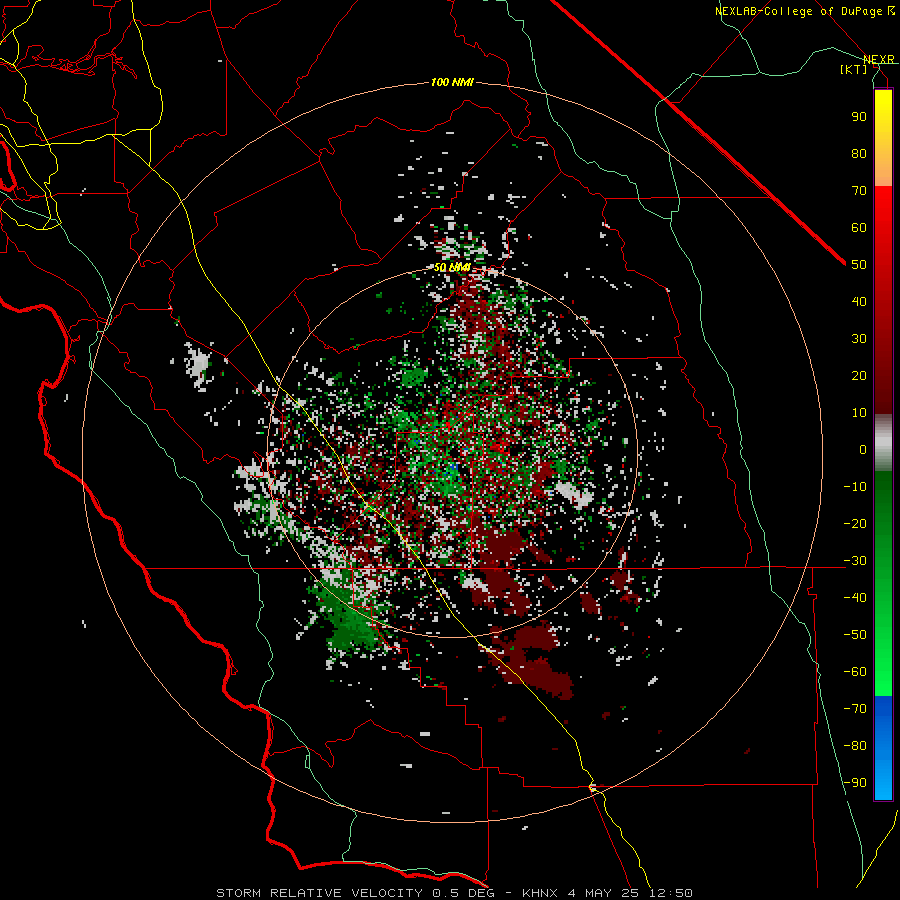Click the 50 NMI range ring label
The height and width of the screenshot is (900, 900).
pos(452,267)
